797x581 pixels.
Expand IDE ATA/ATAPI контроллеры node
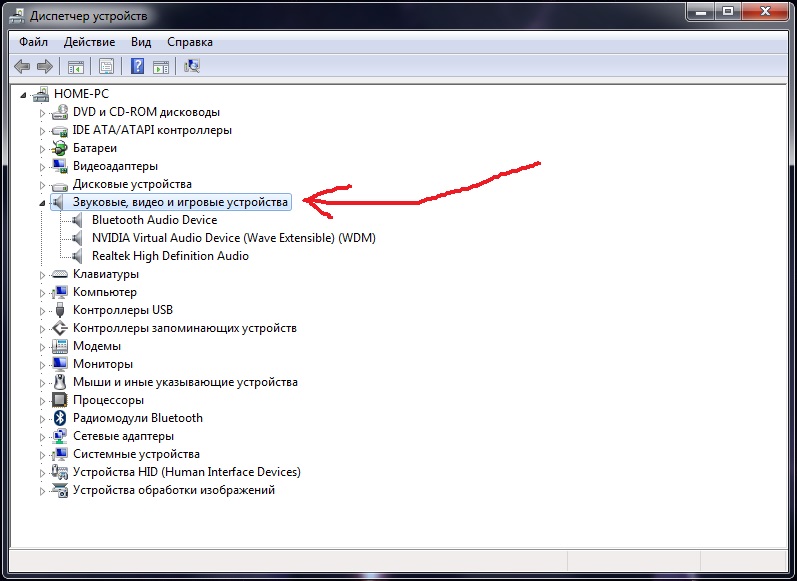pos(43,131)
